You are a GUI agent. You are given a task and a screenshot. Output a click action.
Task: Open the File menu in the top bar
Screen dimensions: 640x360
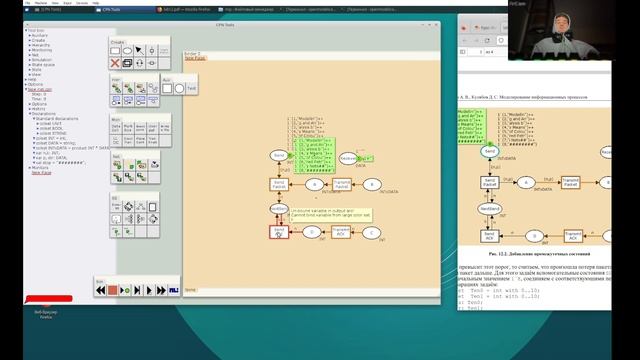[27, 3]
